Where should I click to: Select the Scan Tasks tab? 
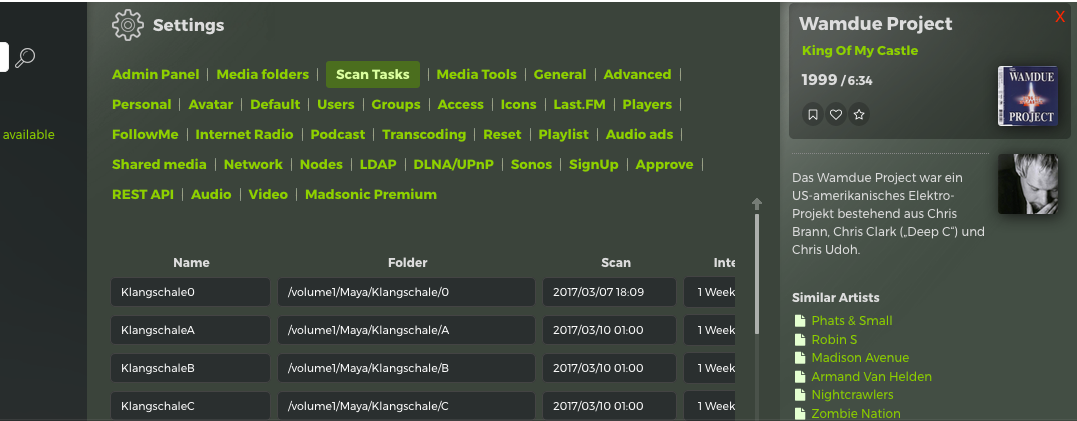[373, 74]
